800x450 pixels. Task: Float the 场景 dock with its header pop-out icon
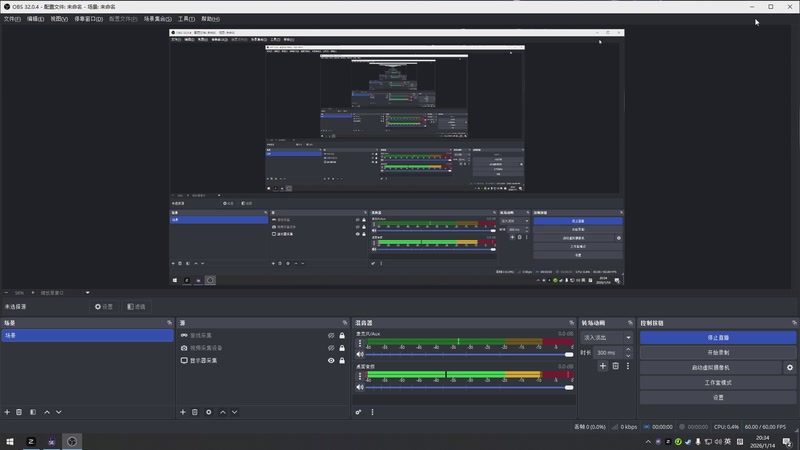[169, 323]
